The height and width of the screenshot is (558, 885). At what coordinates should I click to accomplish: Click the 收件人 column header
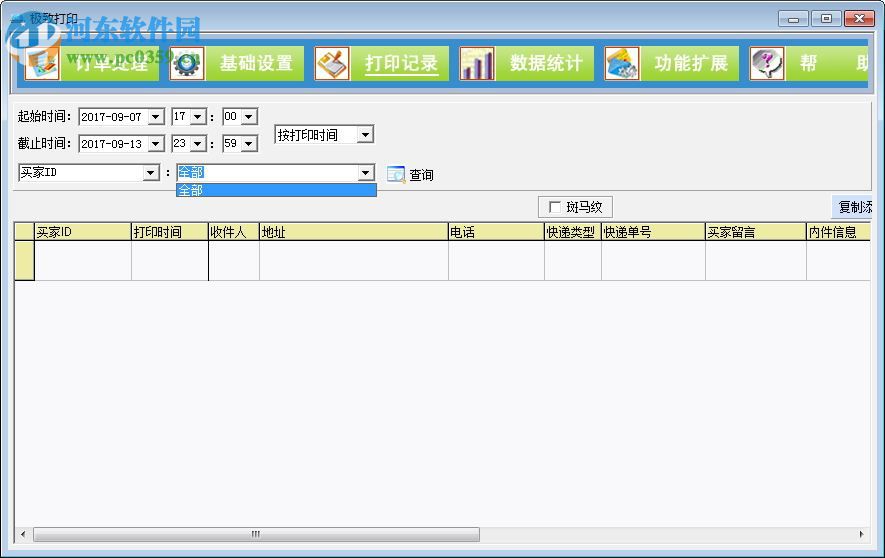(234, 232)
